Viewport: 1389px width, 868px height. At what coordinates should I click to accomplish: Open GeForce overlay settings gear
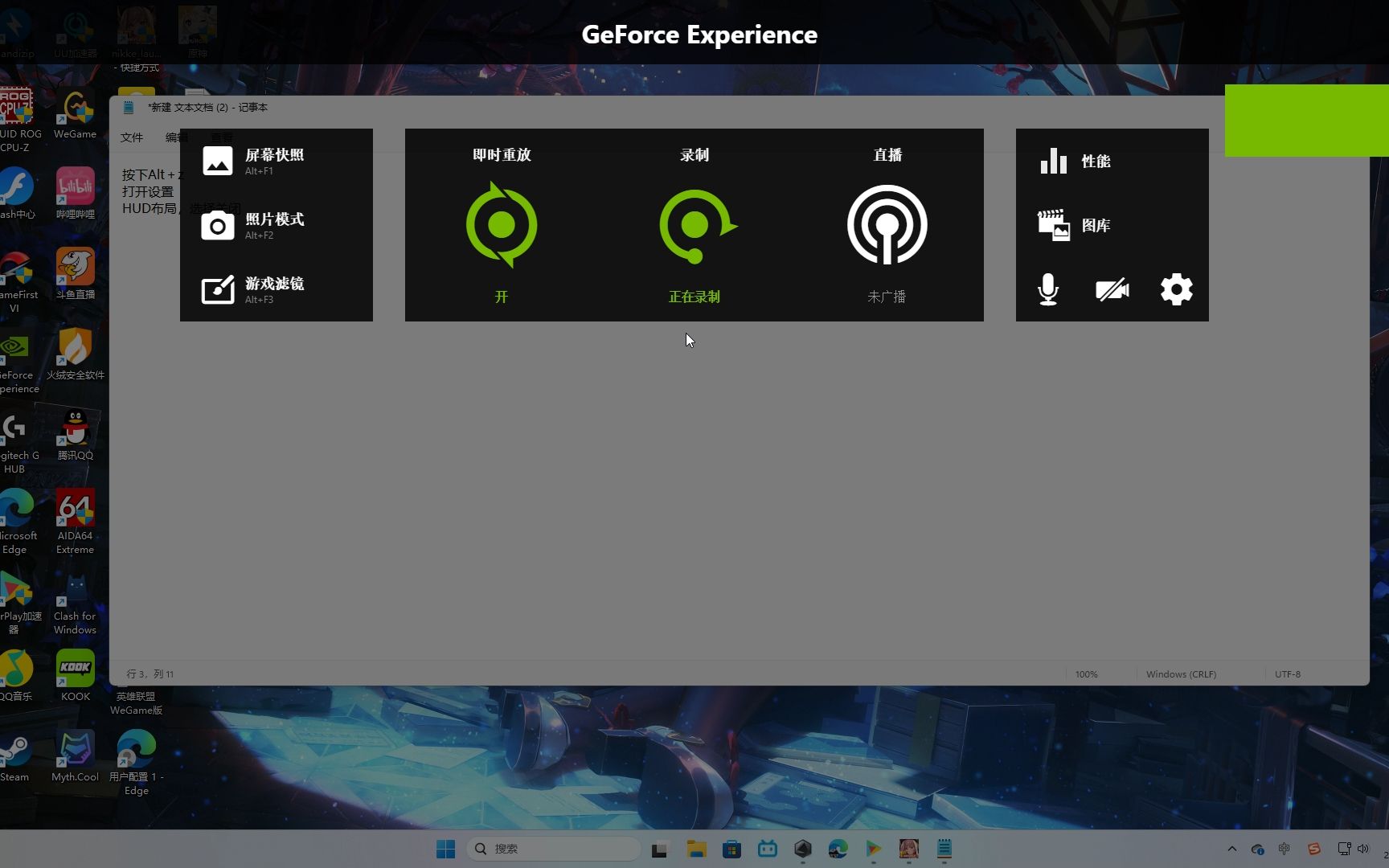[x=1177, y=289]
